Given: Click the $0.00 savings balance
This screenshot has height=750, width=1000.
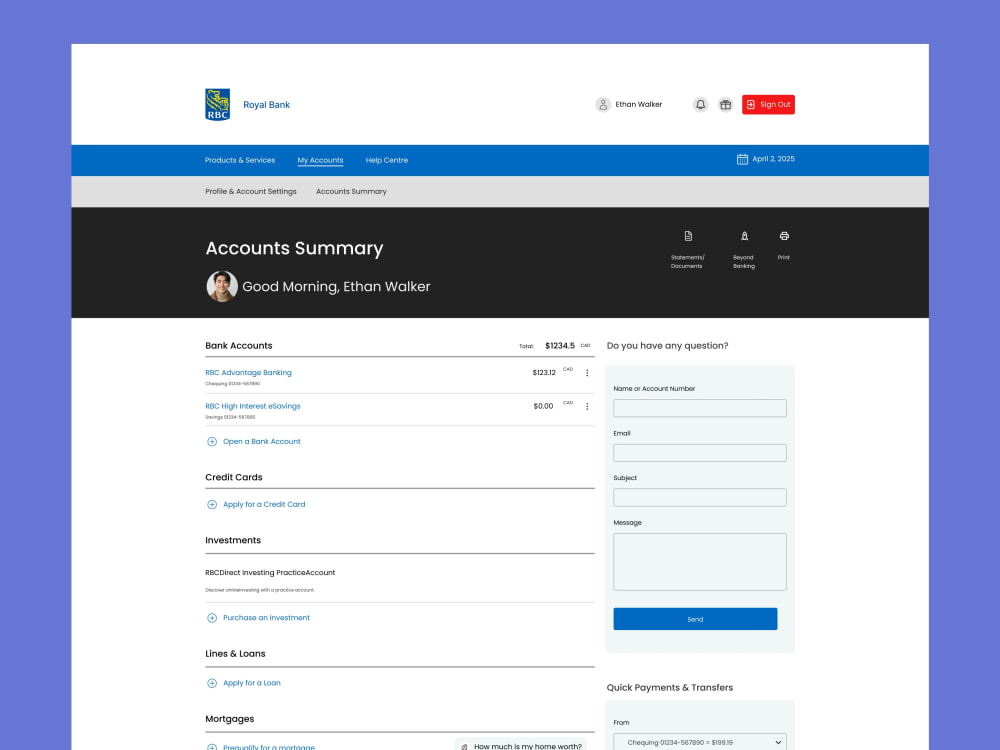Looking at the screenshot, I should pos(543,406).
